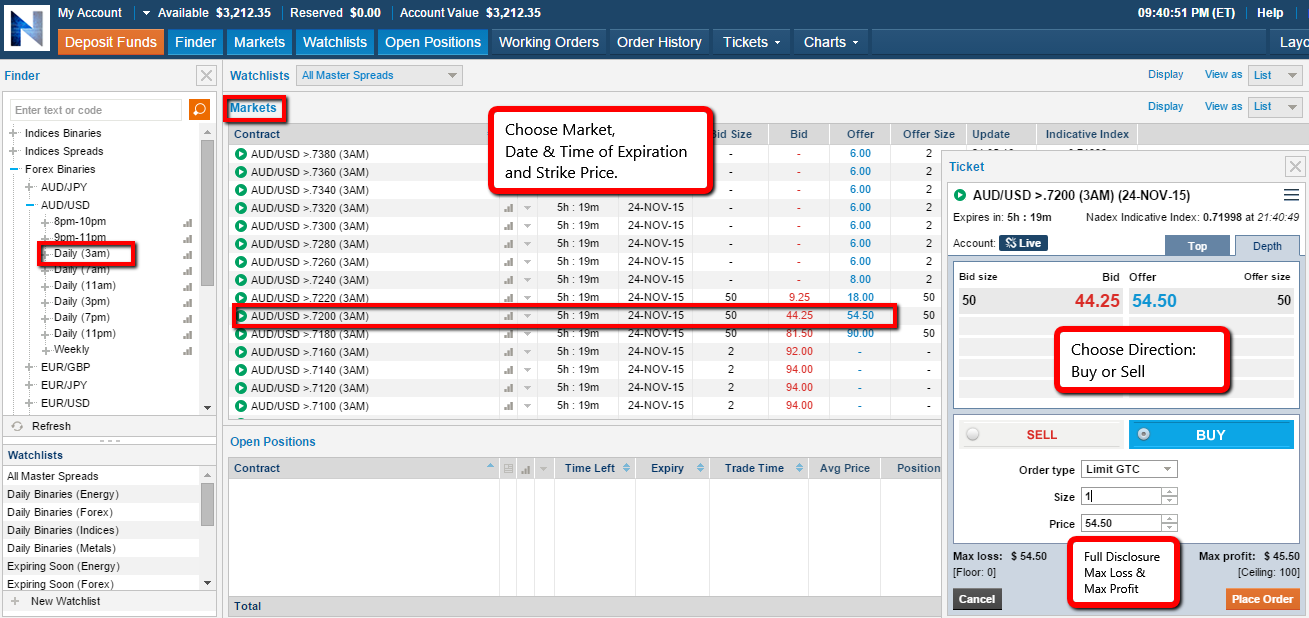
Task: Select the Depth tab in Ticket
Action: pyautogui.click(x=1267, y=246)
